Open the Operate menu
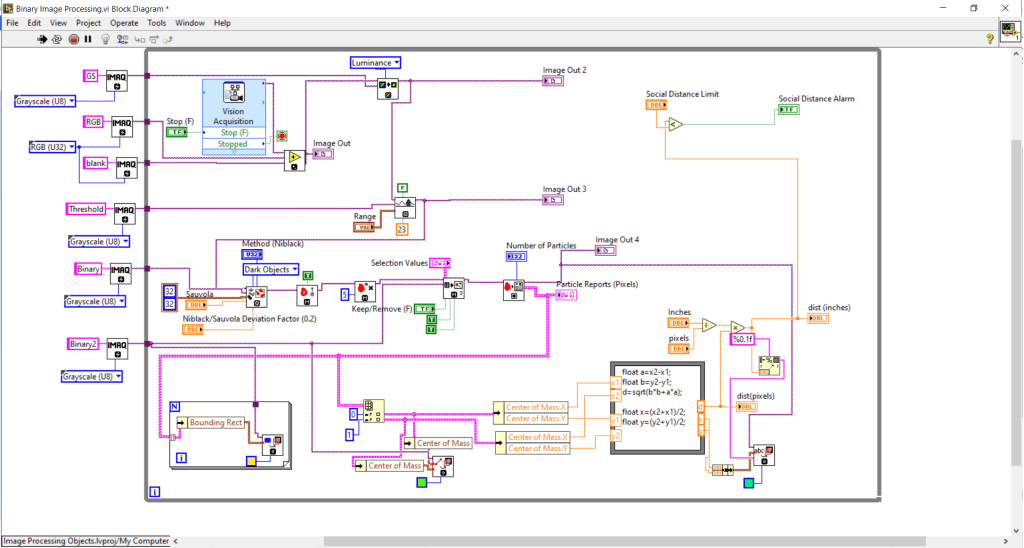 (x=124, y=22)
